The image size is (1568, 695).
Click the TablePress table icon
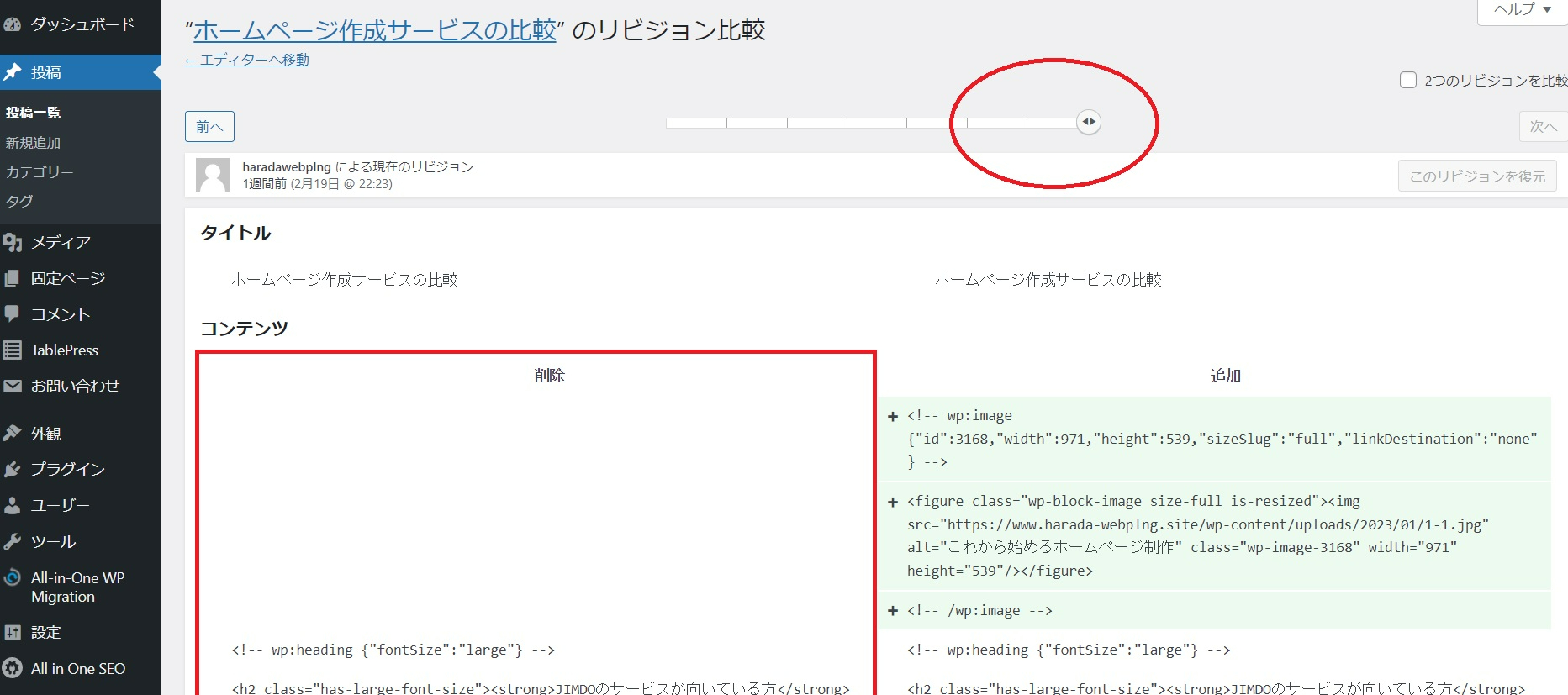click(12, 350)
